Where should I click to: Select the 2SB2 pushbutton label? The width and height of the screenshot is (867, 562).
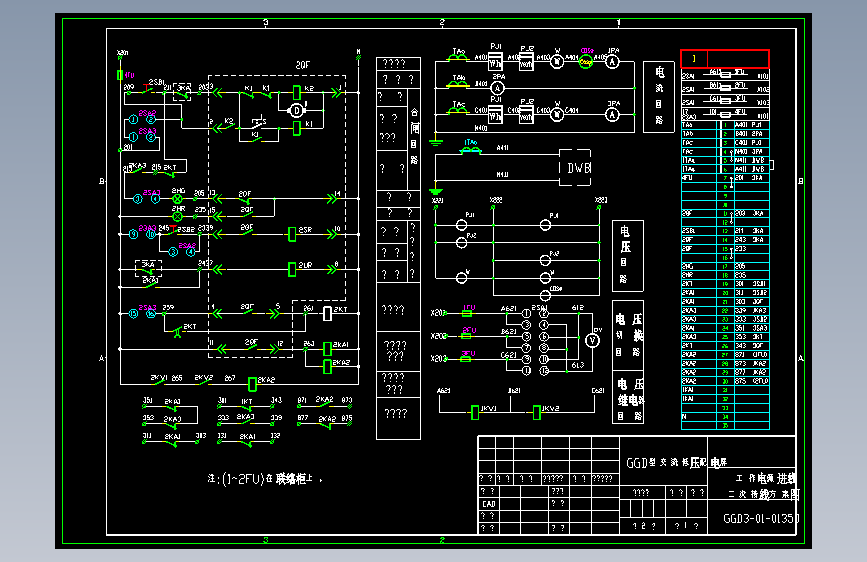[x=185, y=228]
